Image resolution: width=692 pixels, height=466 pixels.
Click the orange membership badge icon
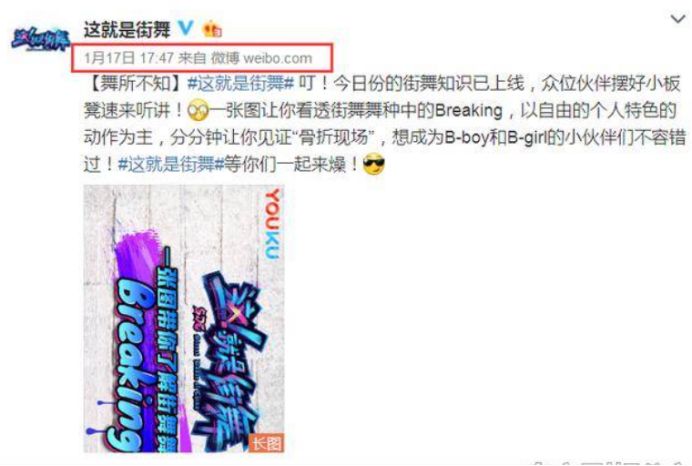(x=212, y=29)
